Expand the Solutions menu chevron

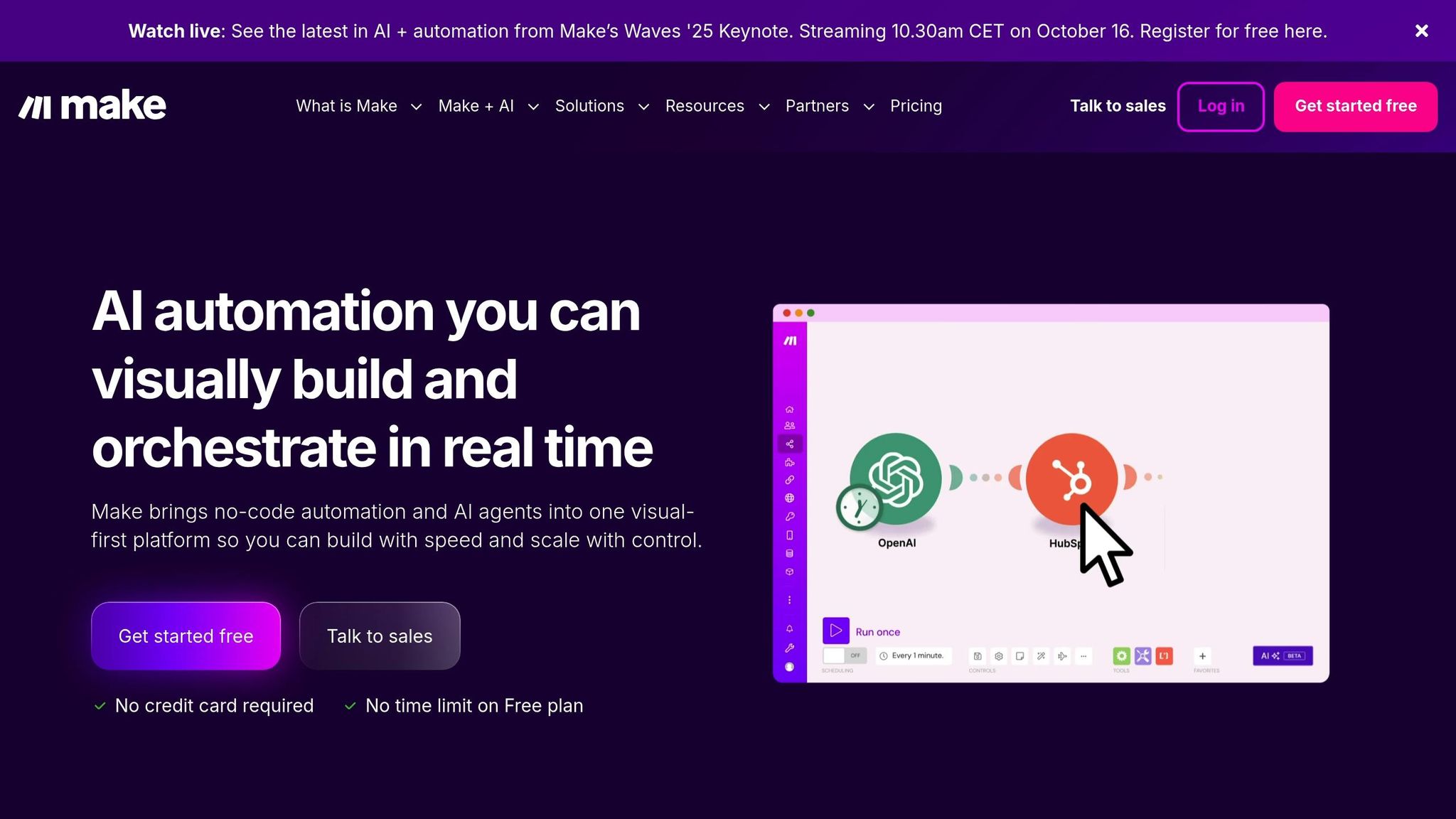coord(644,107)
